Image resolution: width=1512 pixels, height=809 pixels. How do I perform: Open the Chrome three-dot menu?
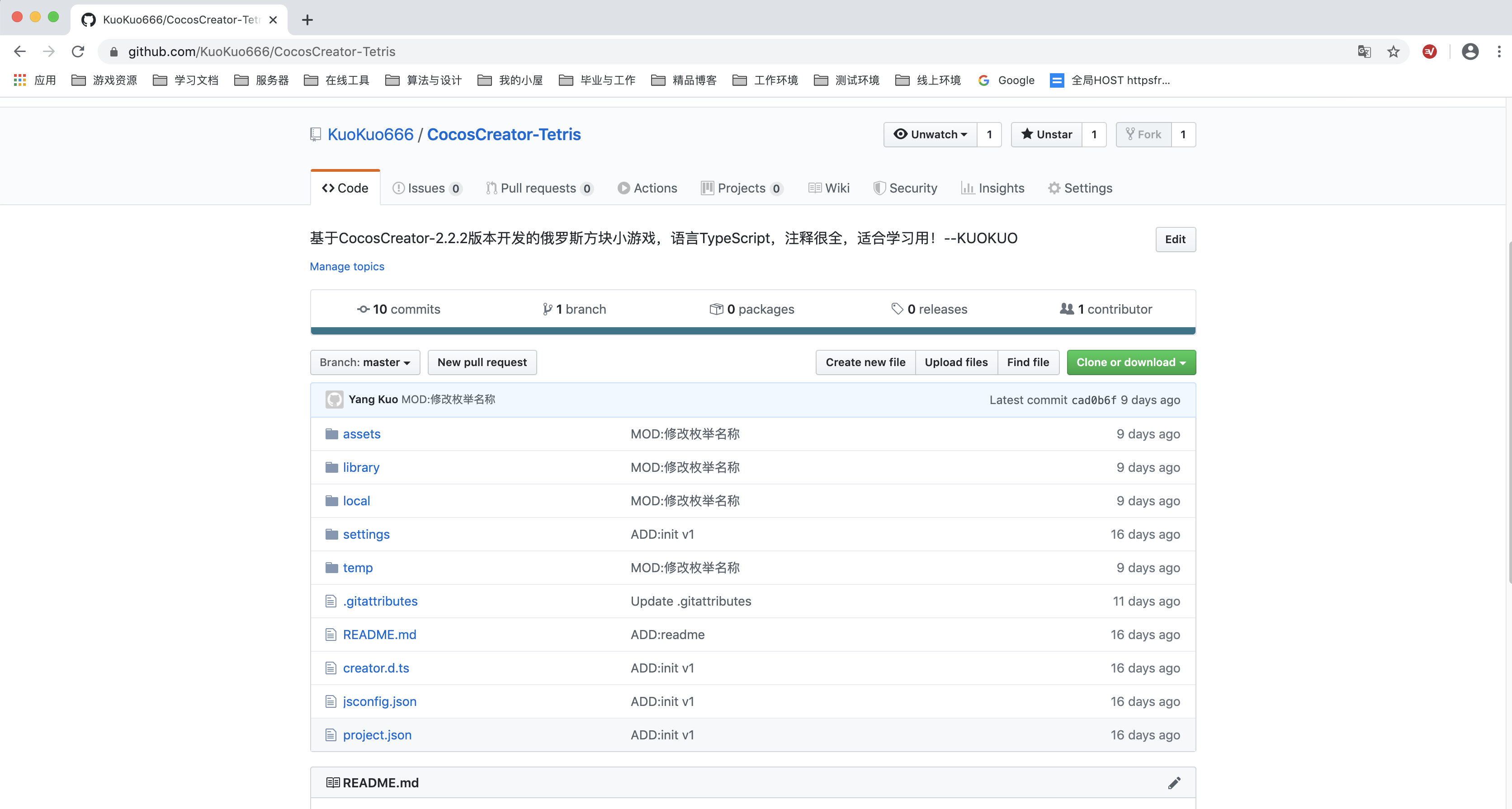(1499, 52)
